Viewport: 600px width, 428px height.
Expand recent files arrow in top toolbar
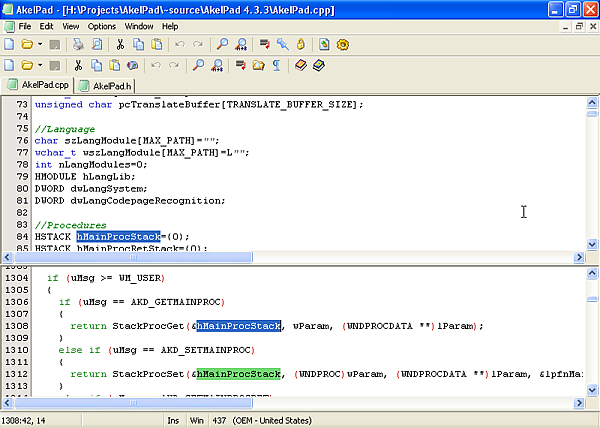(x=40, y=44)
